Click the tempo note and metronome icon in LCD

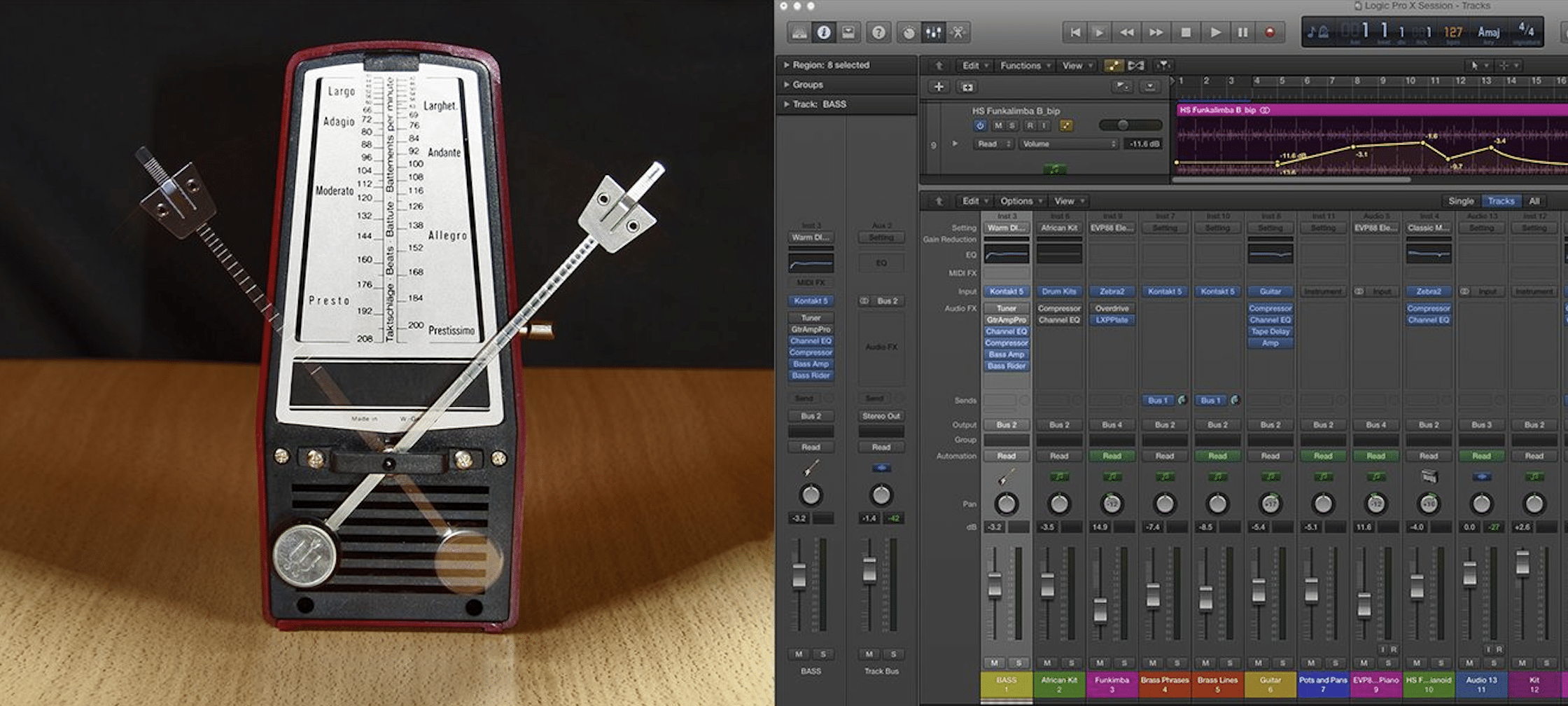tap(1318, 32)
